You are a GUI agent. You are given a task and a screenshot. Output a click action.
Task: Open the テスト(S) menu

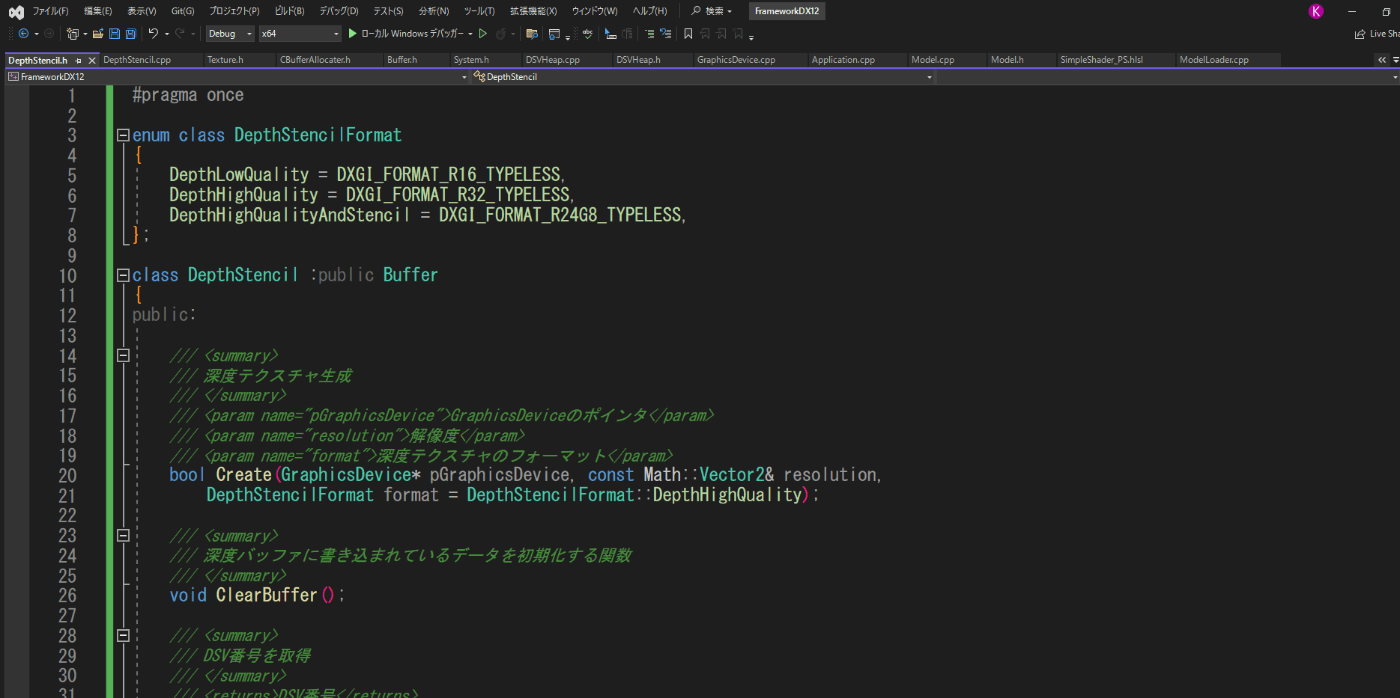click(x=388, y=11)
